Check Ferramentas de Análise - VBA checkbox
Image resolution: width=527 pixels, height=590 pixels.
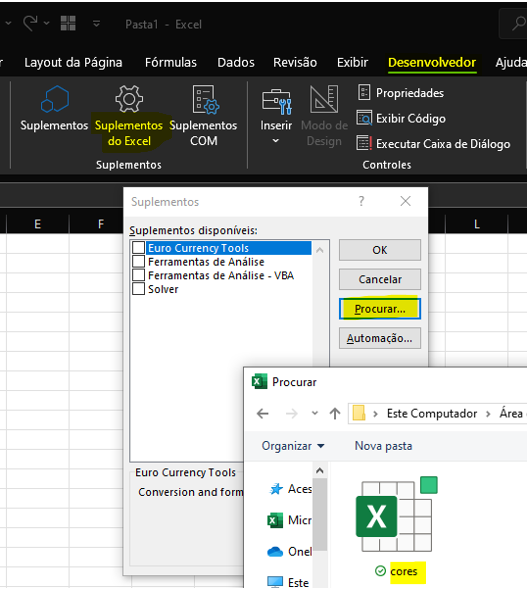coord(138,275)
